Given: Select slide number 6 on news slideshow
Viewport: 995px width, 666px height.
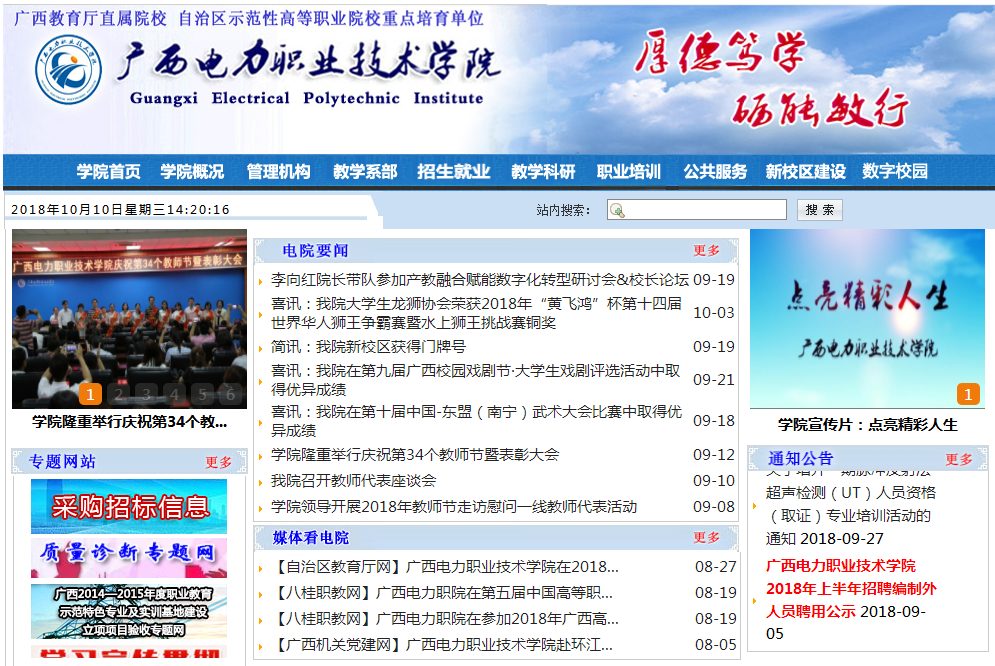Looking at the screenshot, I should [x=230, y=395].
